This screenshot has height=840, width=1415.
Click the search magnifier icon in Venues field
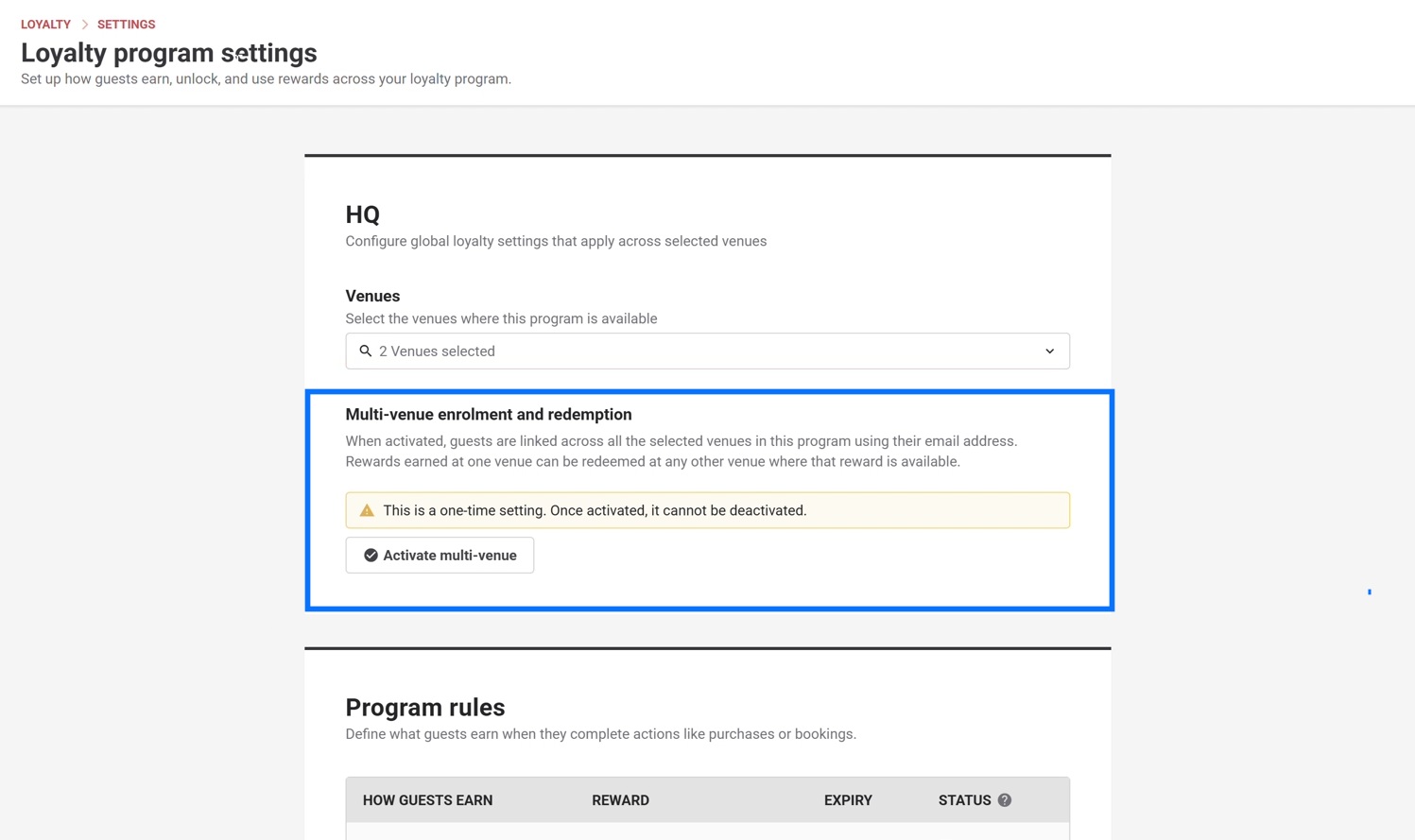click(366, 351)
